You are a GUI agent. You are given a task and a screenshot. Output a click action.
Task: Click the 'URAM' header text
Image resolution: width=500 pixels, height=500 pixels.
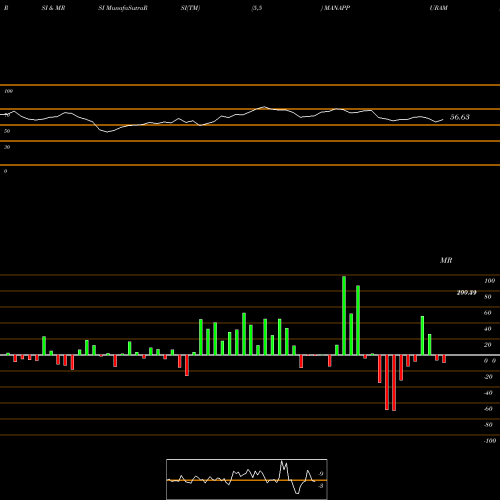439,8
